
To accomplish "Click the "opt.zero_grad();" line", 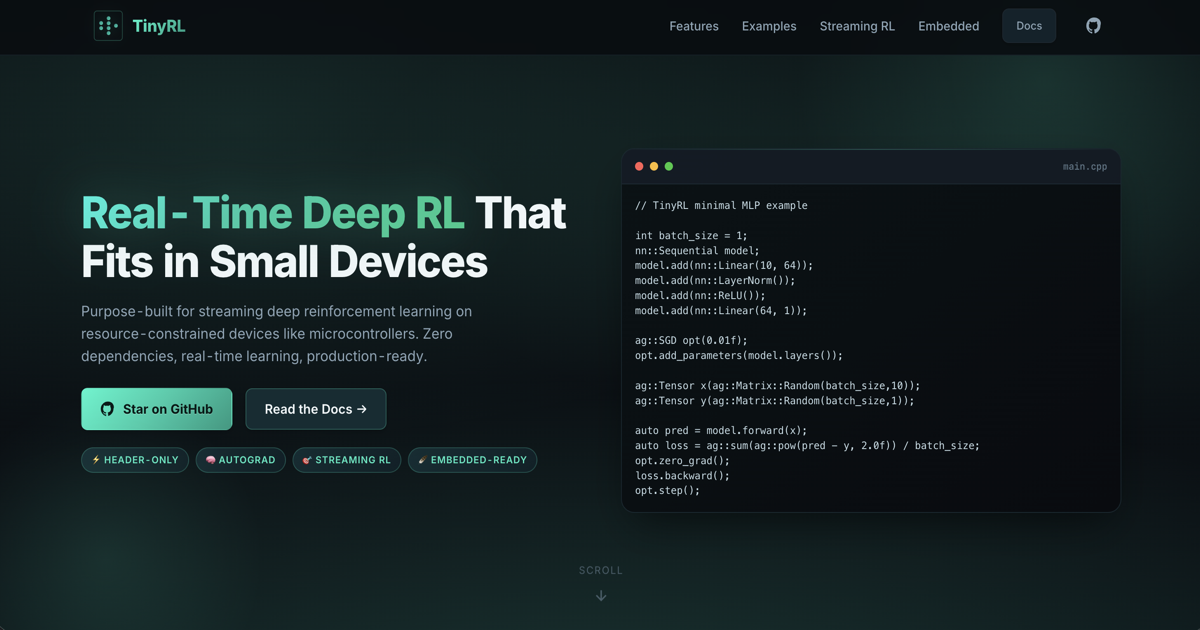I will pos(682,460).
